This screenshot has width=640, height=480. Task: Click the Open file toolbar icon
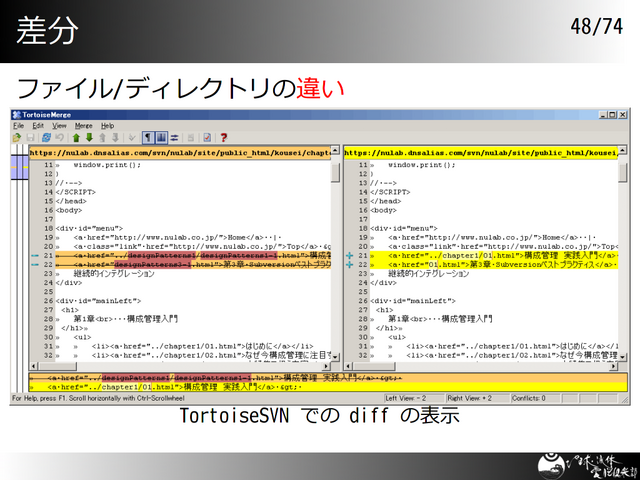17,137
